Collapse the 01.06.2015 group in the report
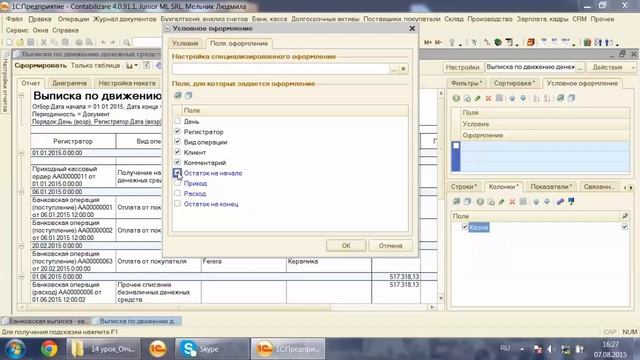This screenshot has width=640, height=360. coord(22,276)
